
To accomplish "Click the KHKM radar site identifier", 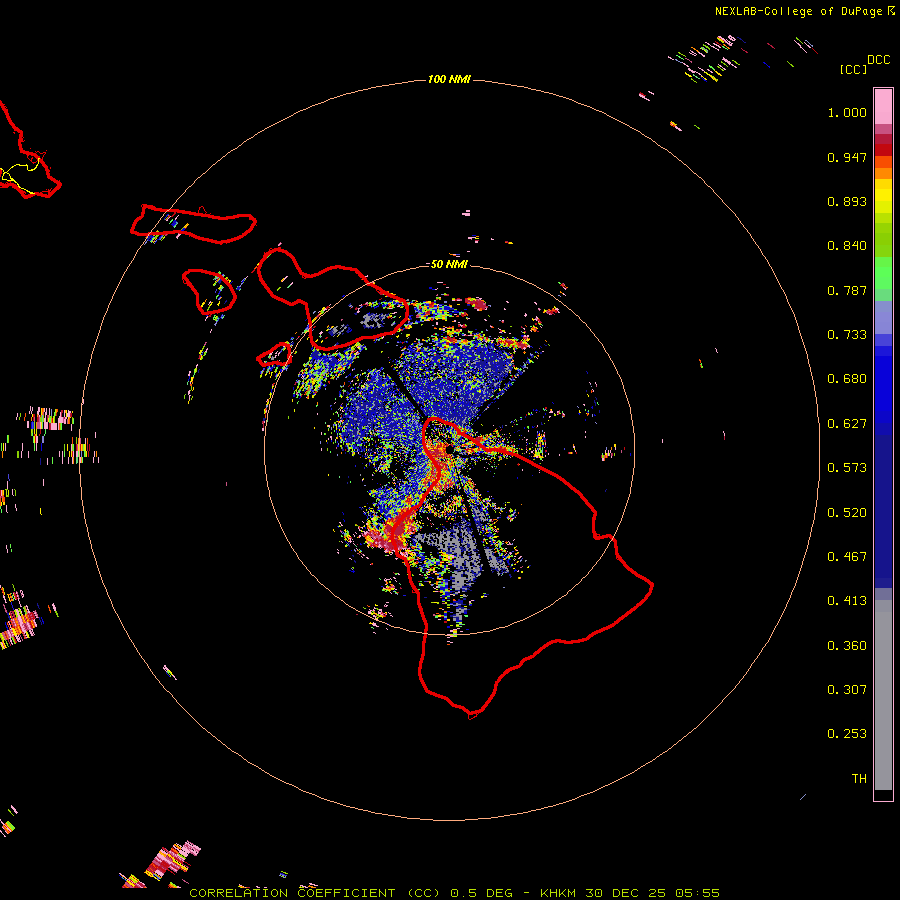I will pos(558,893).
